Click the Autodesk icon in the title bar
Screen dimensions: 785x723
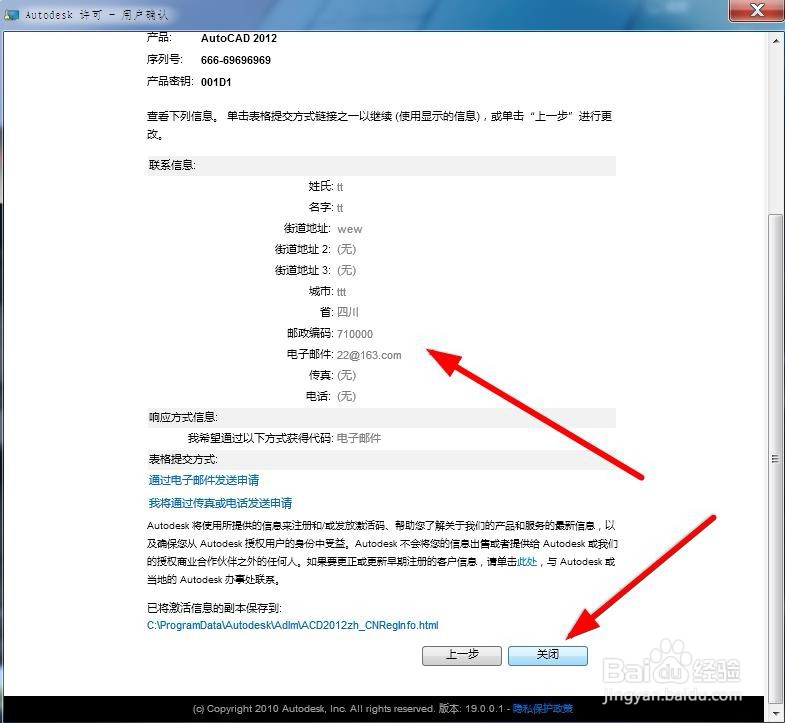pyautogui.click(x=11, y=15)
